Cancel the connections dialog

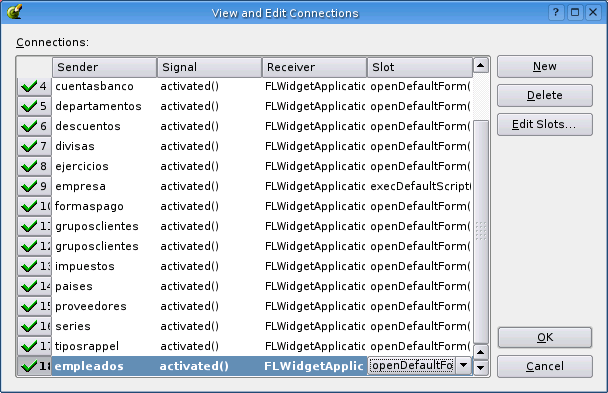click(545, 366)
